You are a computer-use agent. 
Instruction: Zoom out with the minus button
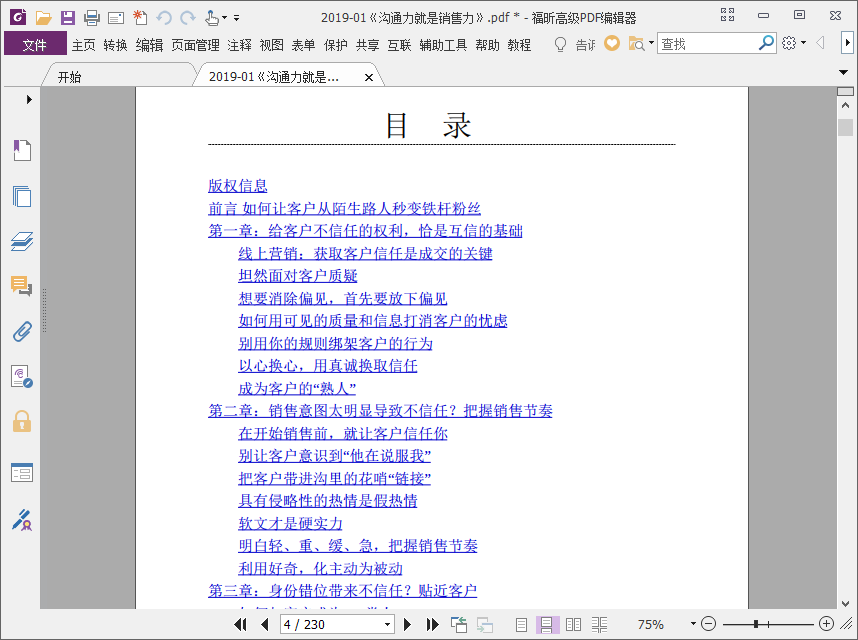click(x=709, y=624)
